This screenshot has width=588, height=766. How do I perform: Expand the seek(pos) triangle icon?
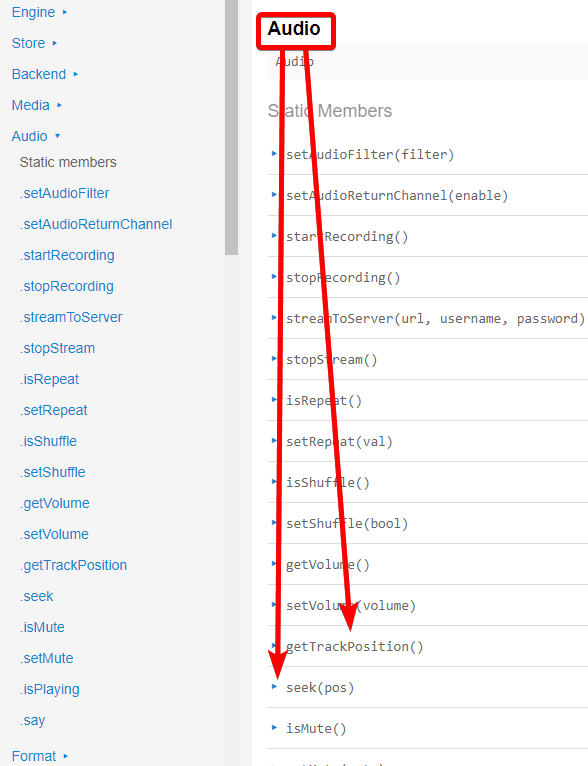click(x=274, y=686)
